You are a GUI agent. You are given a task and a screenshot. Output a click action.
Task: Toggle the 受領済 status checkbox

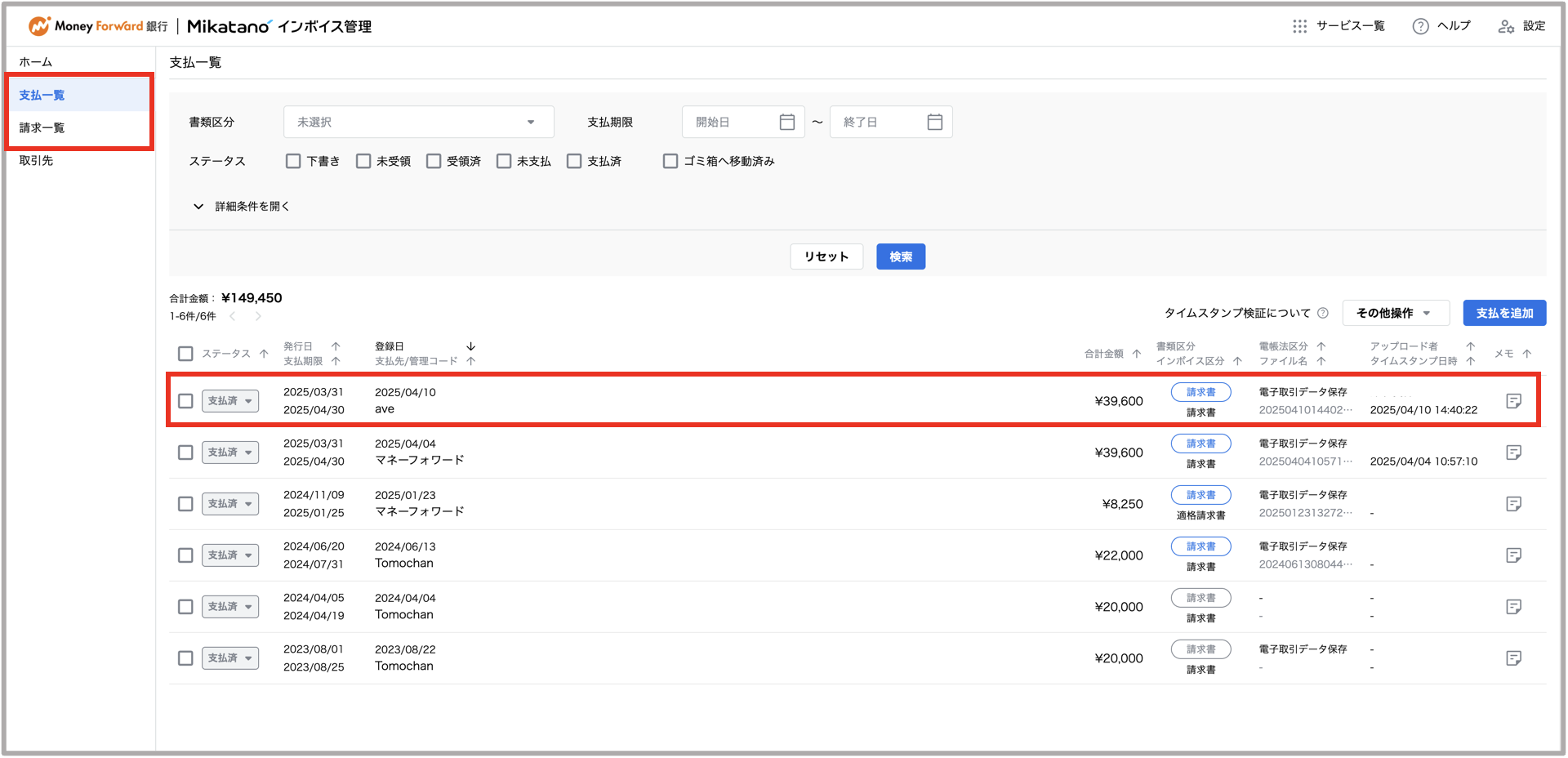434,161
